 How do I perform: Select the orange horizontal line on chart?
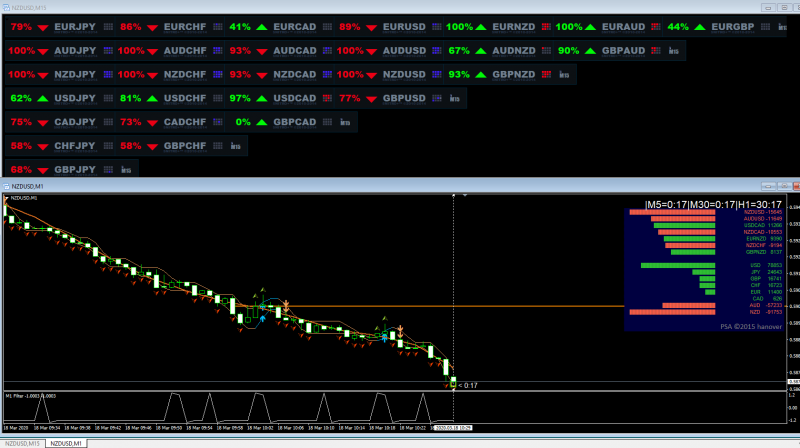454,306
